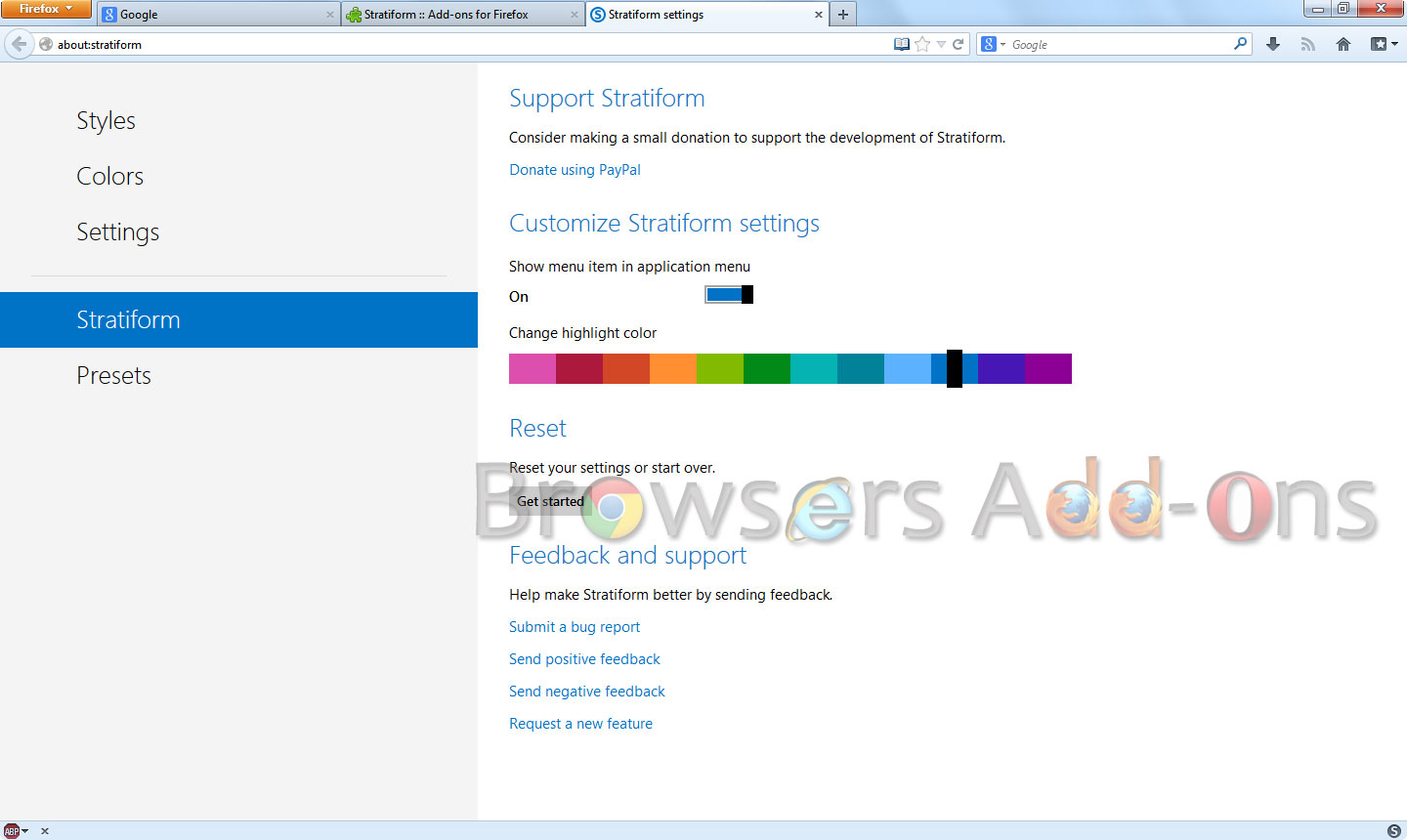1407x840 pixels.
Task: Select the light blue highlight color
Action: [908, 368]
